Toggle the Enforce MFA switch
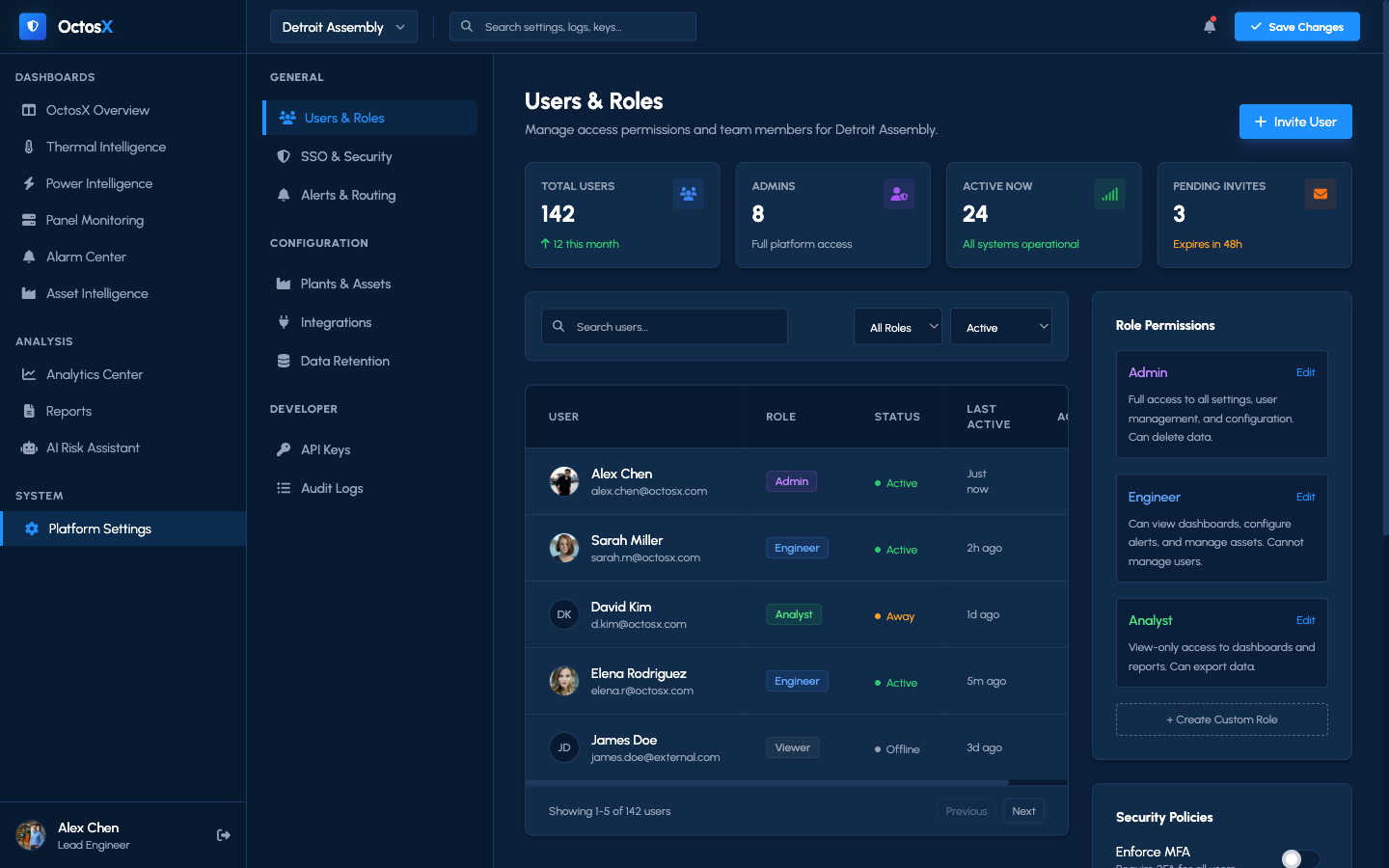This screenshot has height=868, width=1389. point(1300,859)
